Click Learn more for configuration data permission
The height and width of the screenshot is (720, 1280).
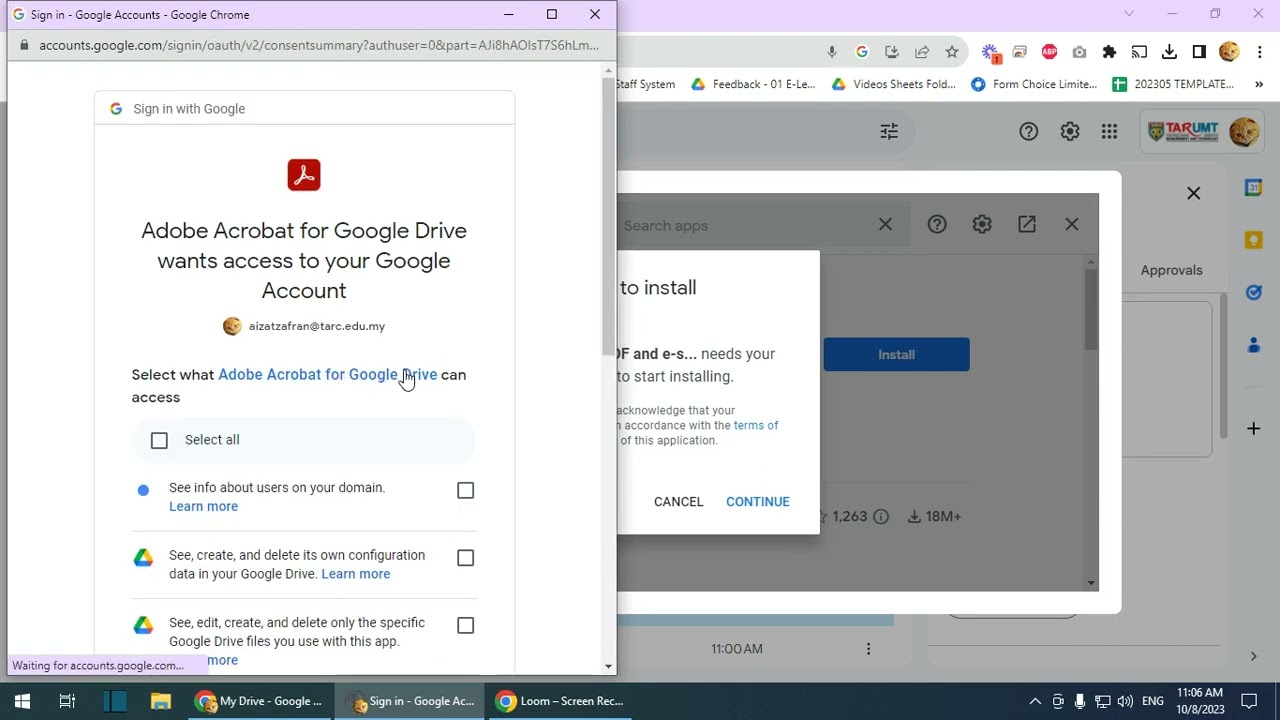click(x=356, y=574)
